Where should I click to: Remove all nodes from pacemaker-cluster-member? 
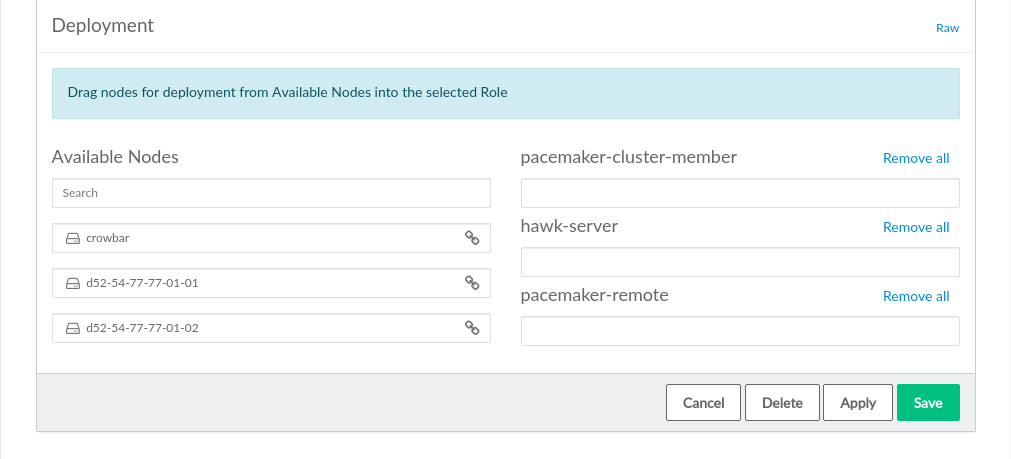915,158
